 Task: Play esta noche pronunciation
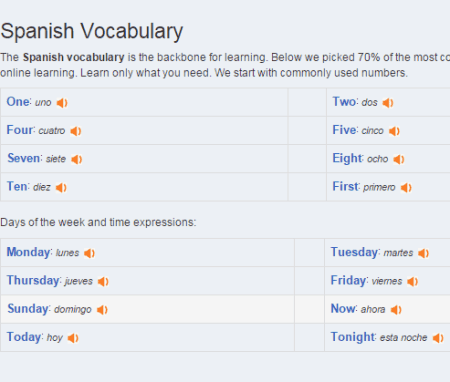438,338
